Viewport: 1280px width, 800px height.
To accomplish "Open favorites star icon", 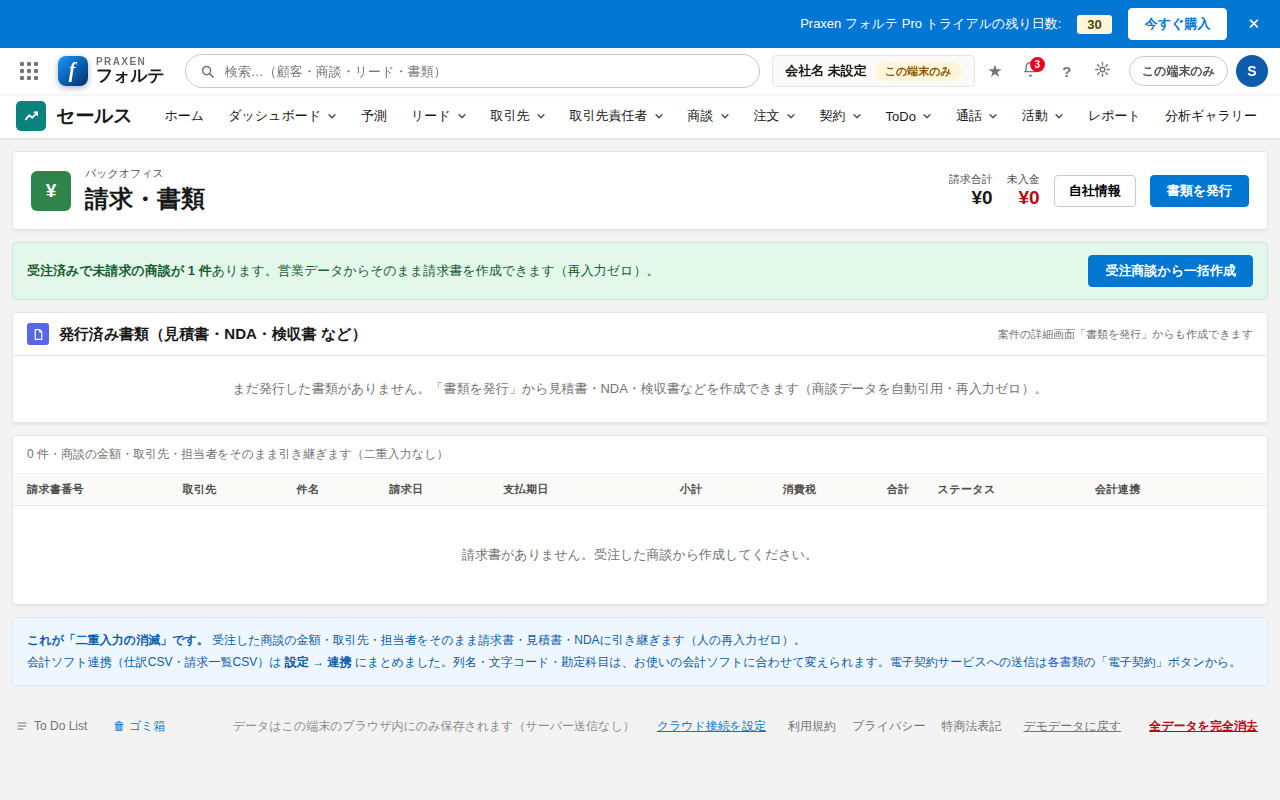I will coord(995,71).
